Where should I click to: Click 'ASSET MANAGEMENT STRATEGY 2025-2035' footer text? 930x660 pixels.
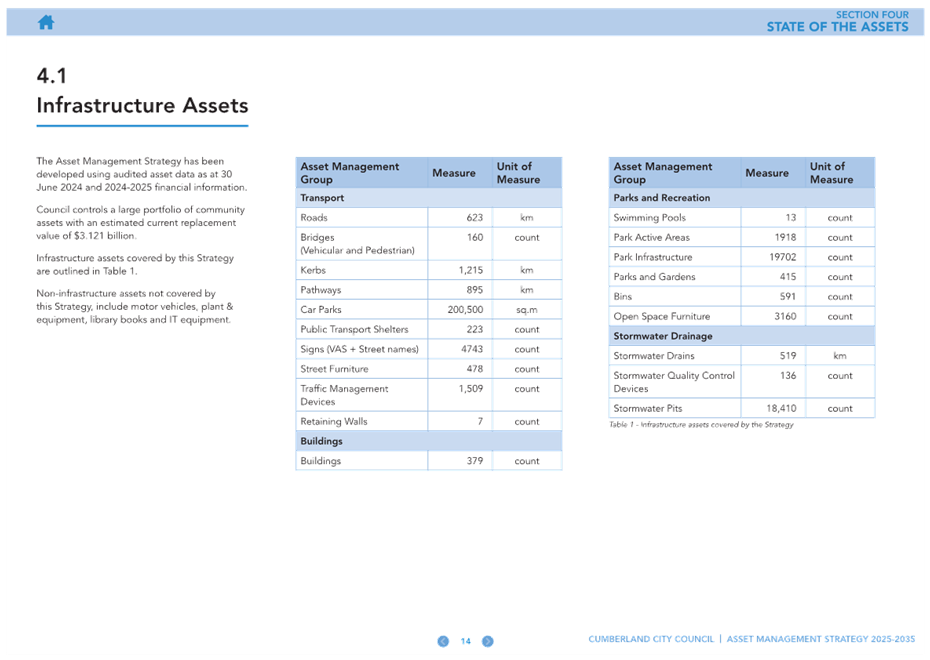(821, 639)
